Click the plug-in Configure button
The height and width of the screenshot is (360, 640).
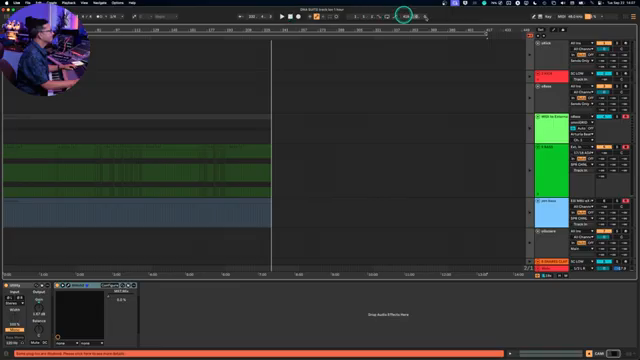pyautogui.click(x=109, y=285)
